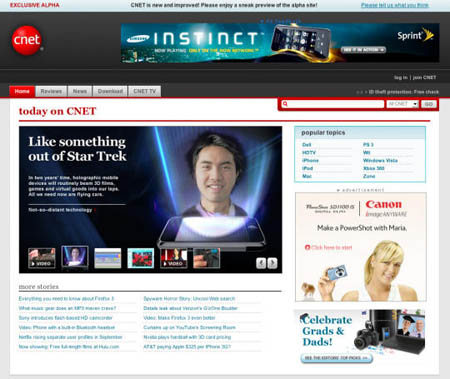450x379 pixels.
Task: Show previous story with left arrow
Action: 261,263
